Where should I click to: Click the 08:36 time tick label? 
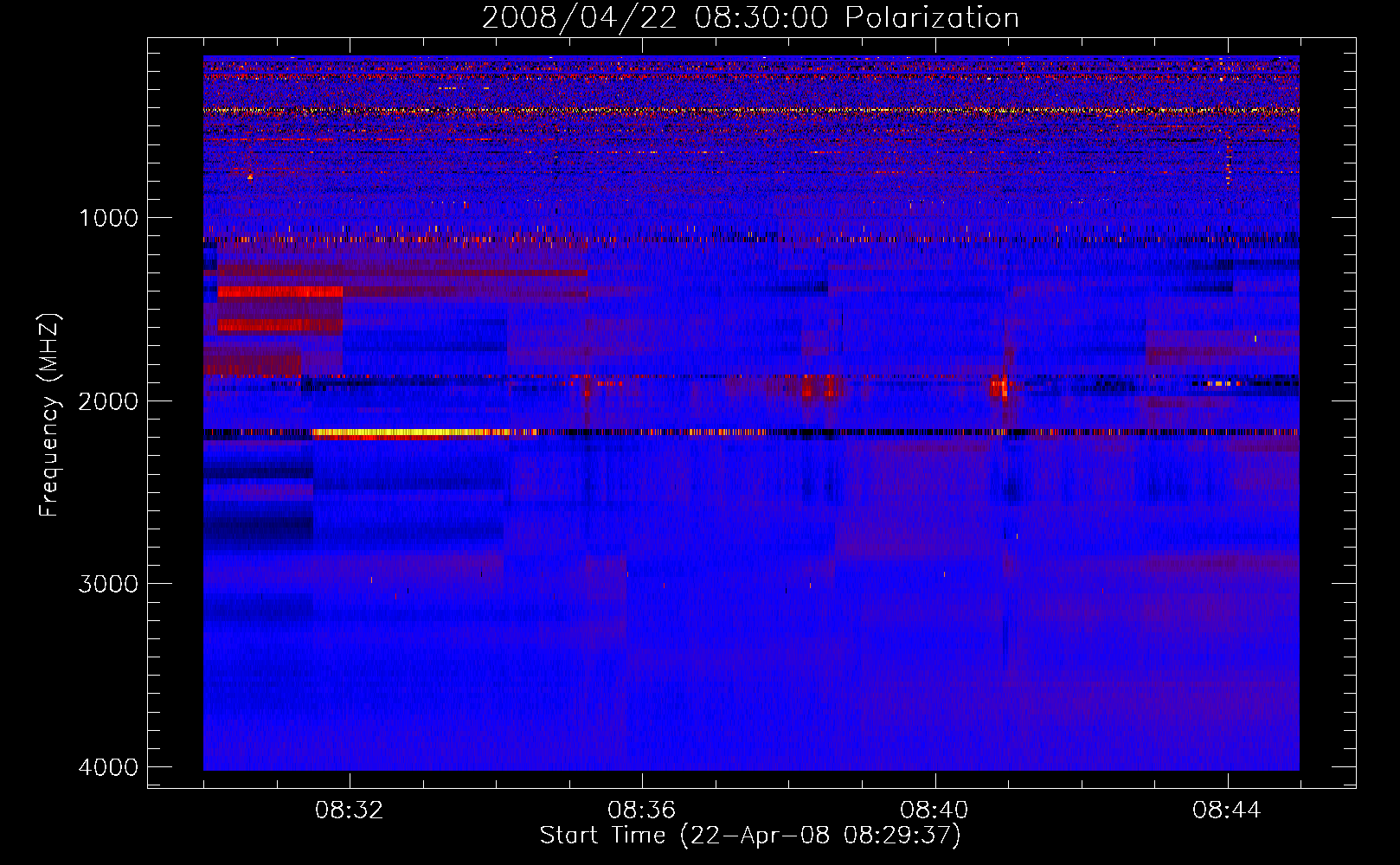click(x=641, y=811)
